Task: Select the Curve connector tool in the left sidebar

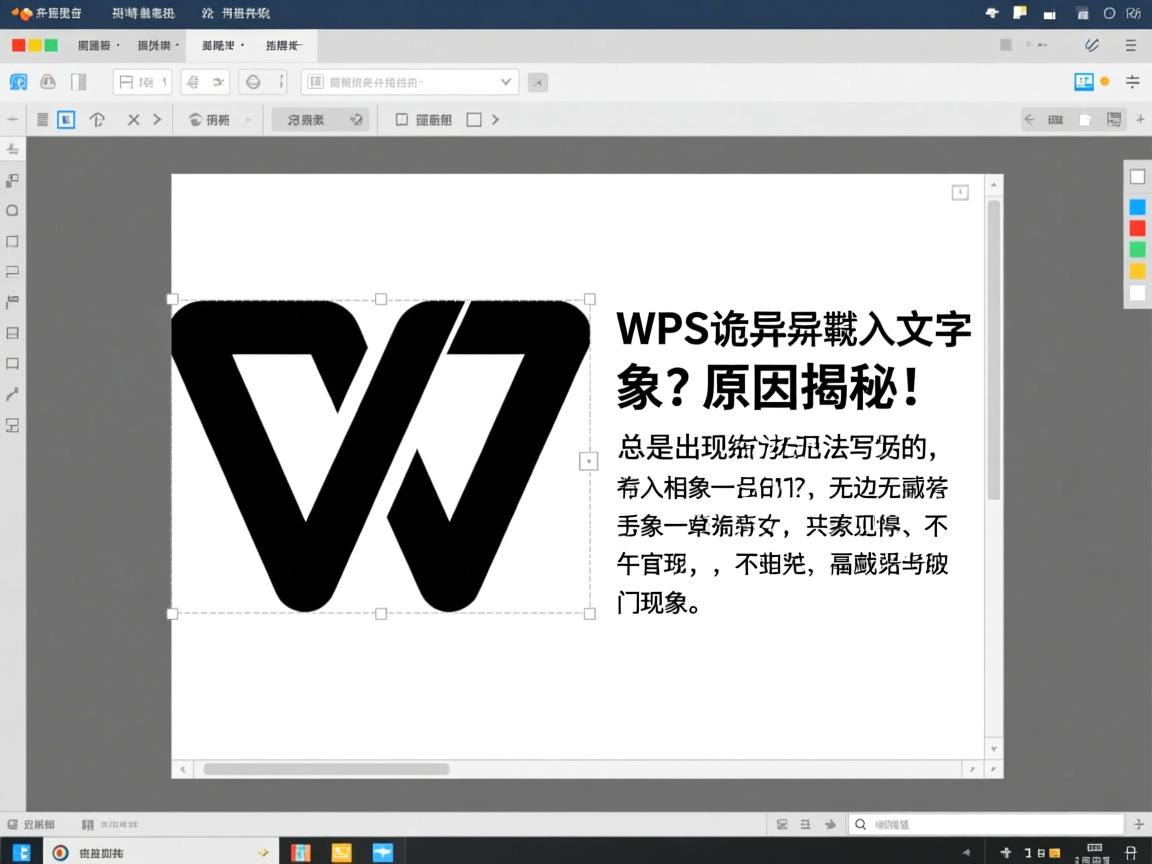Action: tap(12, 393)
